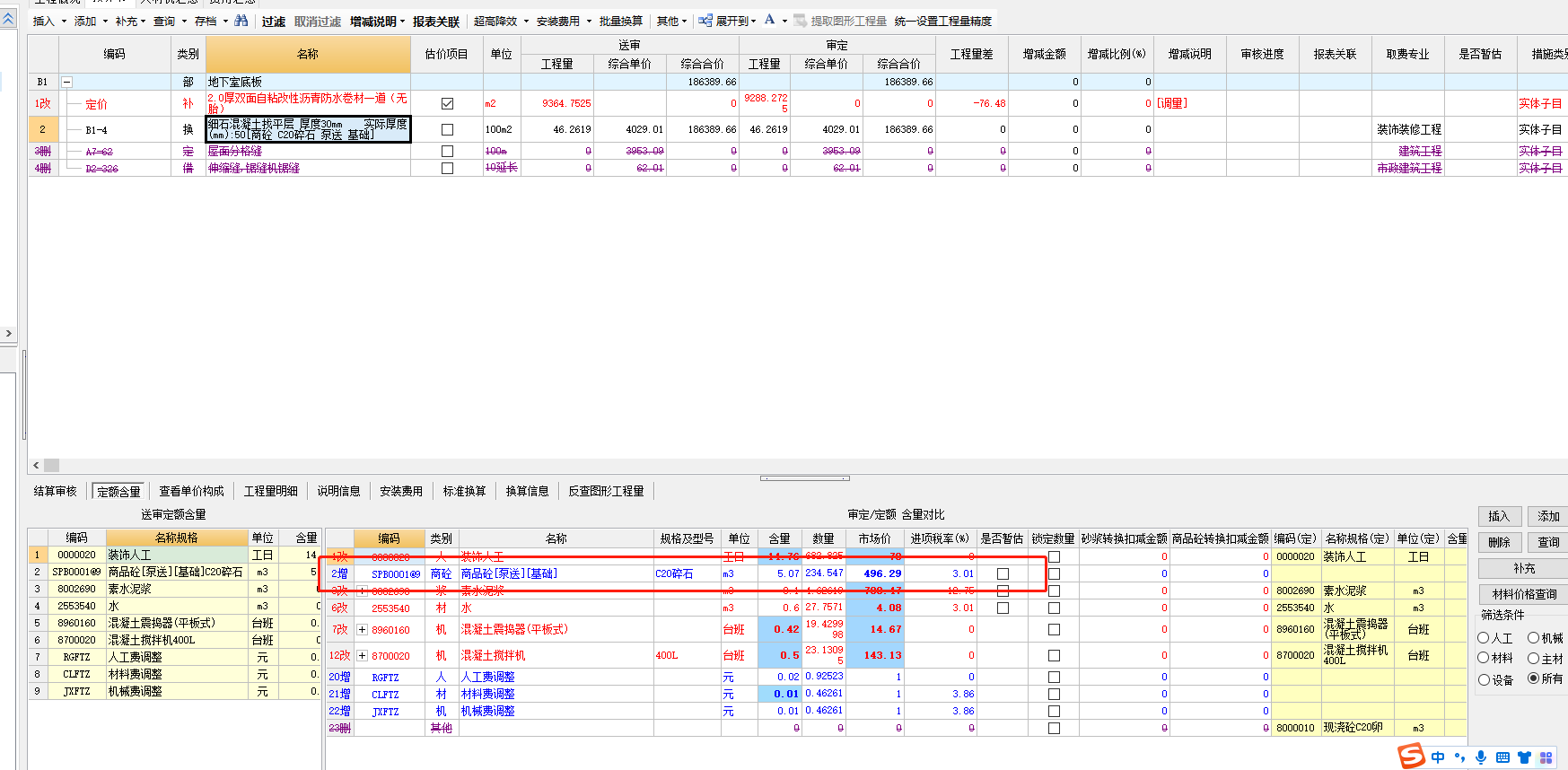Click 批量换算 toolbar button
The image size is (1568, 770).
pos(621,21)
